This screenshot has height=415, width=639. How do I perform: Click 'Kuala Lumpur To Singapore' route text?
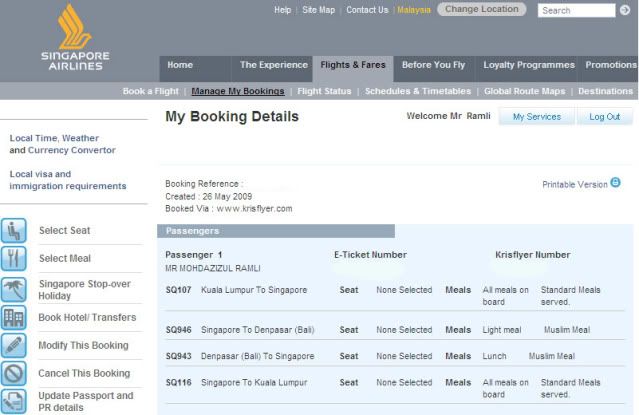tap(254, 290)
